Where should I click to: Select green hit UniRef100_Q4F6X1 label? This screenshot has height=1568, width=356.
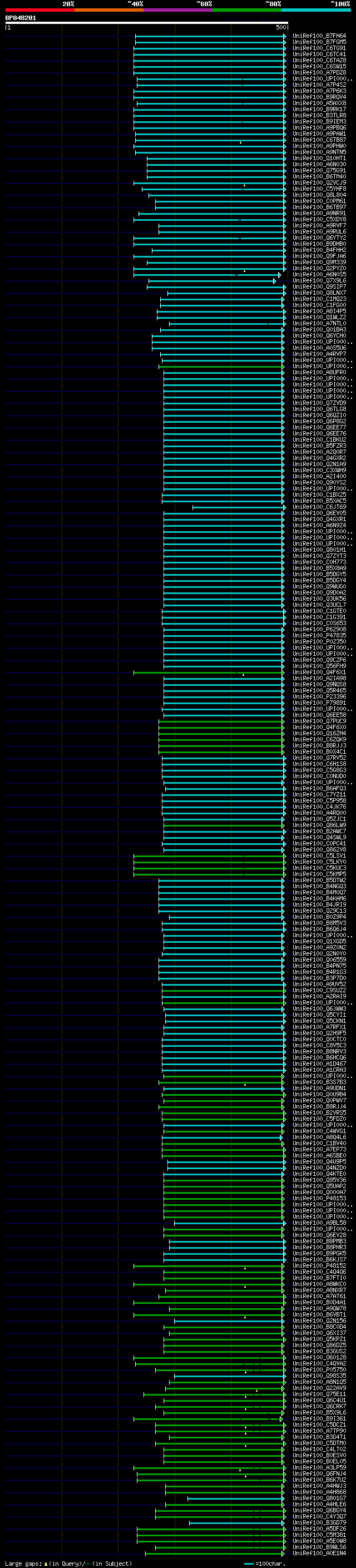[x=319, y=672]
